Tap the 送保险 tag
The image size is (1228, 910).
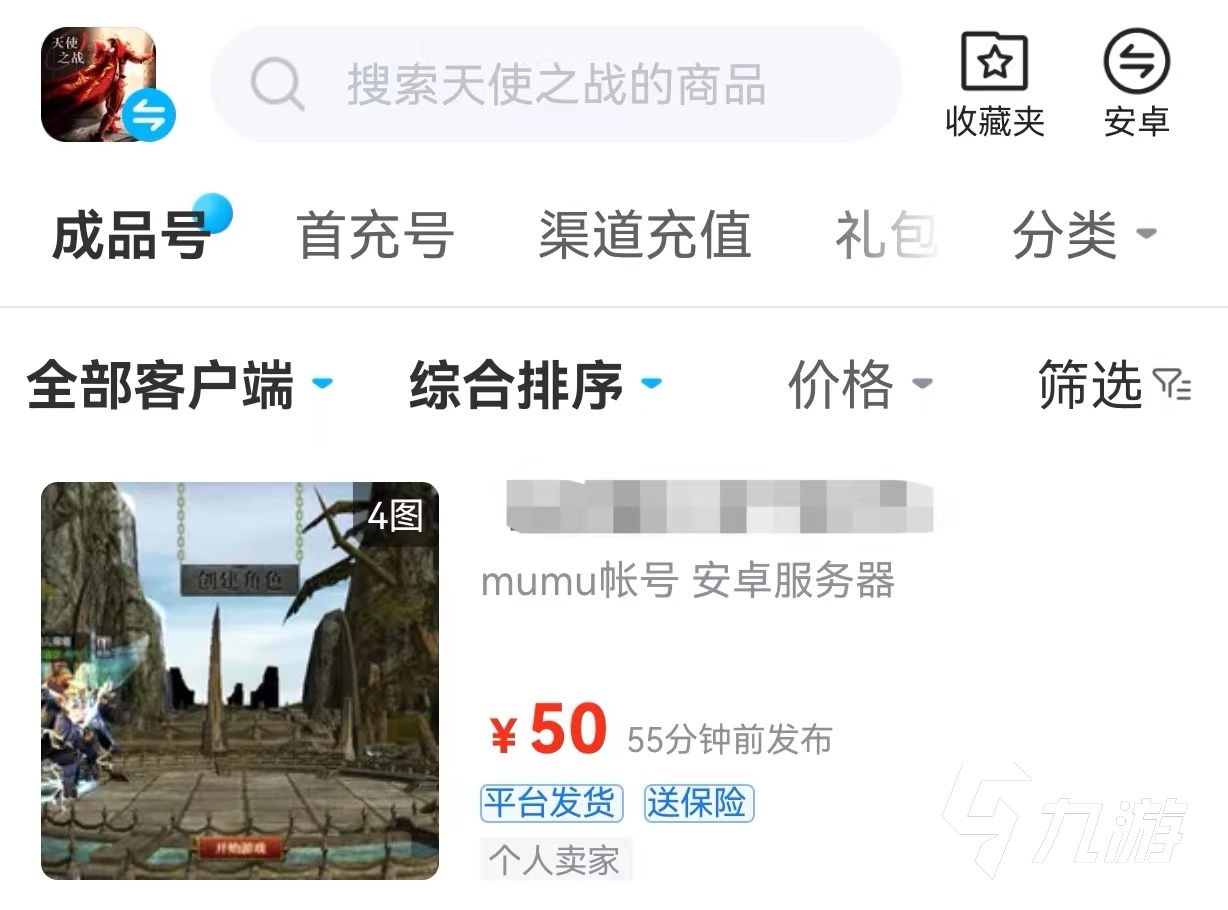[699, 803]
